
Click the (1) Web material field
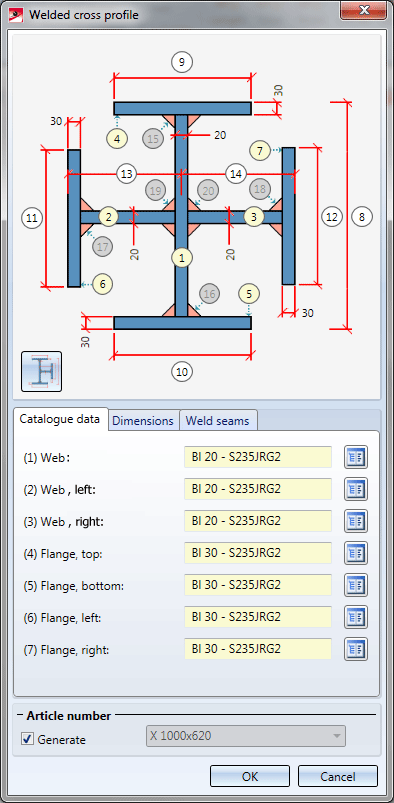258,457
